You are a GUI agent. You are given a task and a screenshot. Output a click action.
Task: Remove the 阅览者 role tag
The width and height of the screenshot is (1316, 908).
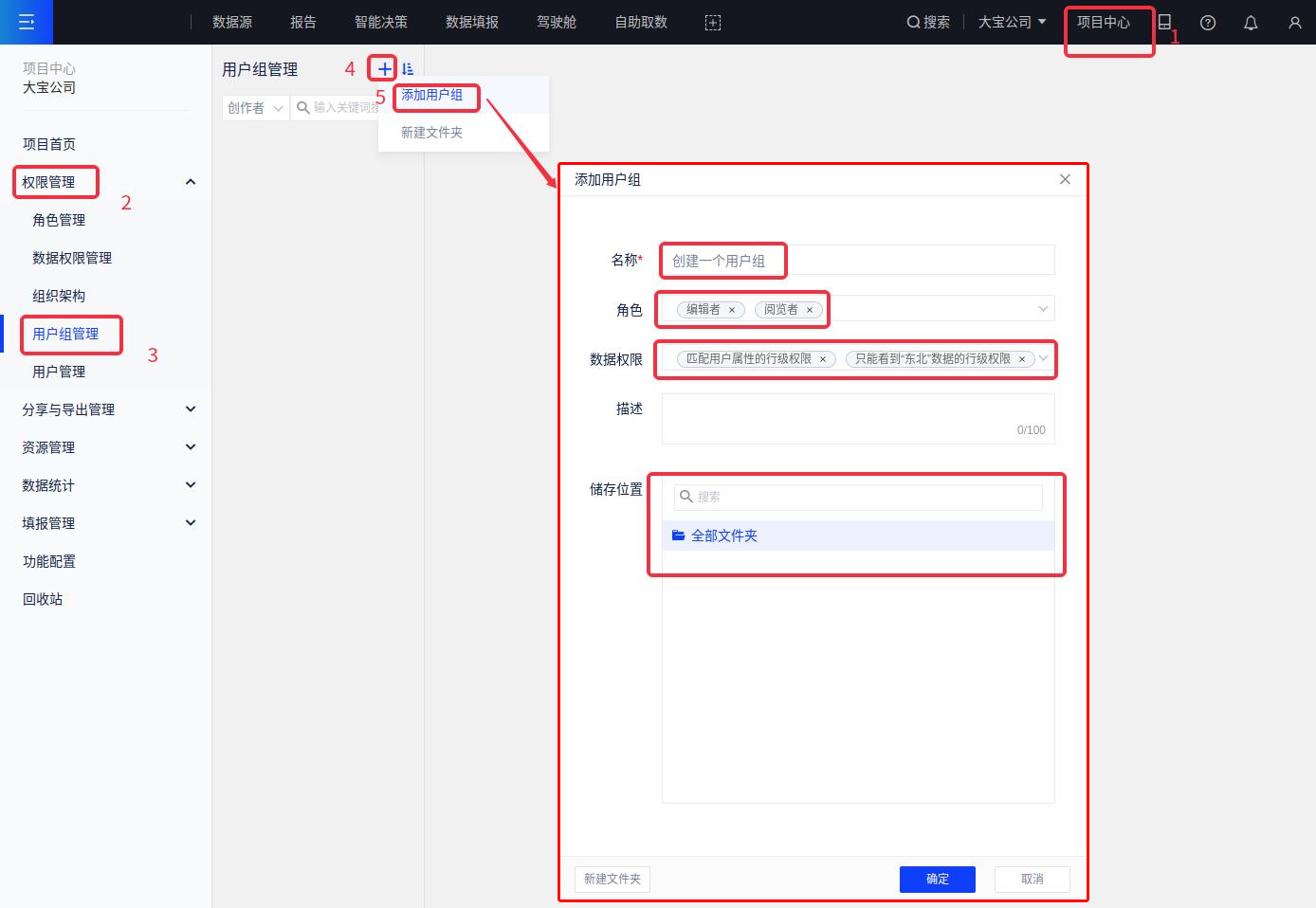(810, 310)
